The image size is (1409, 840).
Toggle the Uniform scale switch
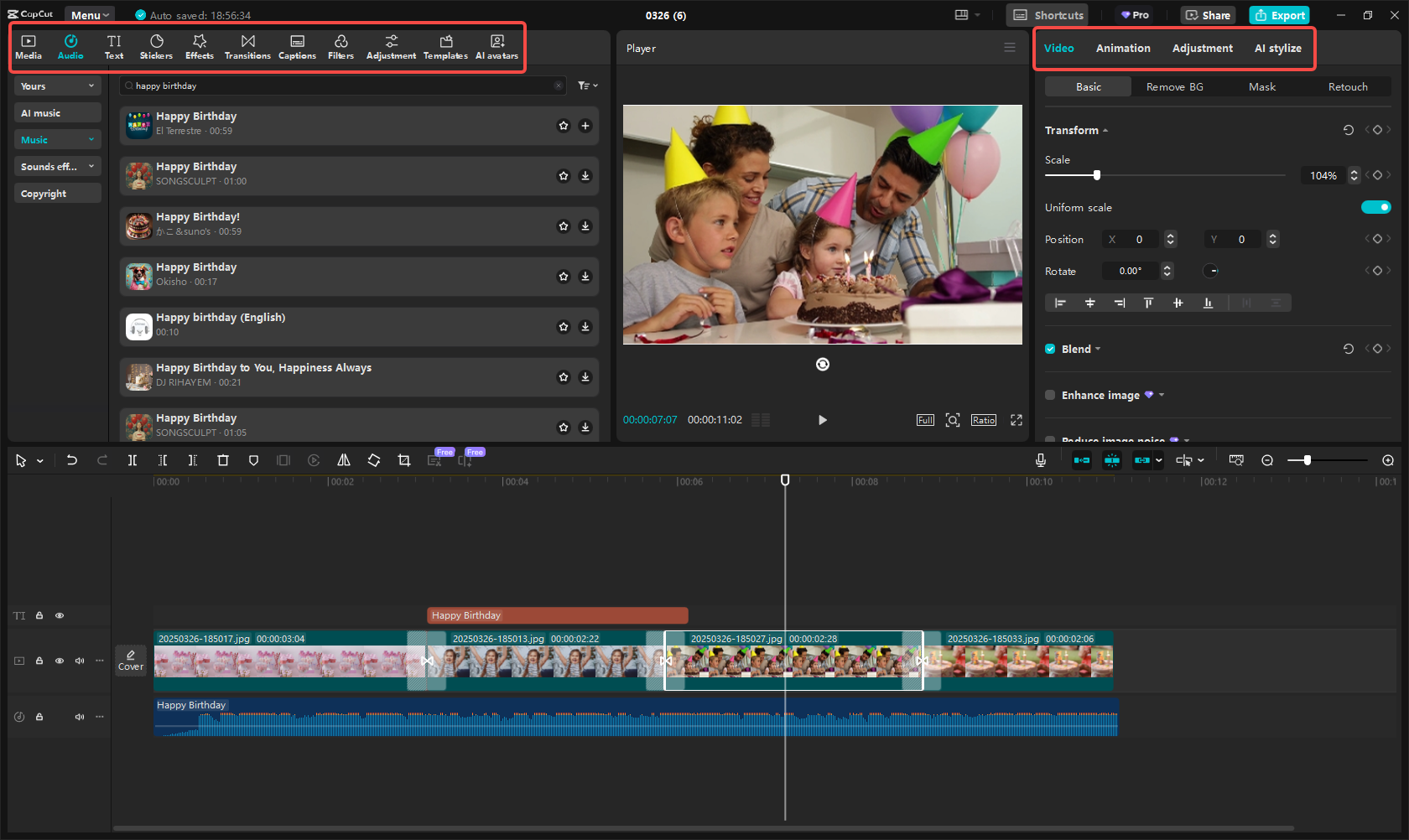pos(1375,207)
